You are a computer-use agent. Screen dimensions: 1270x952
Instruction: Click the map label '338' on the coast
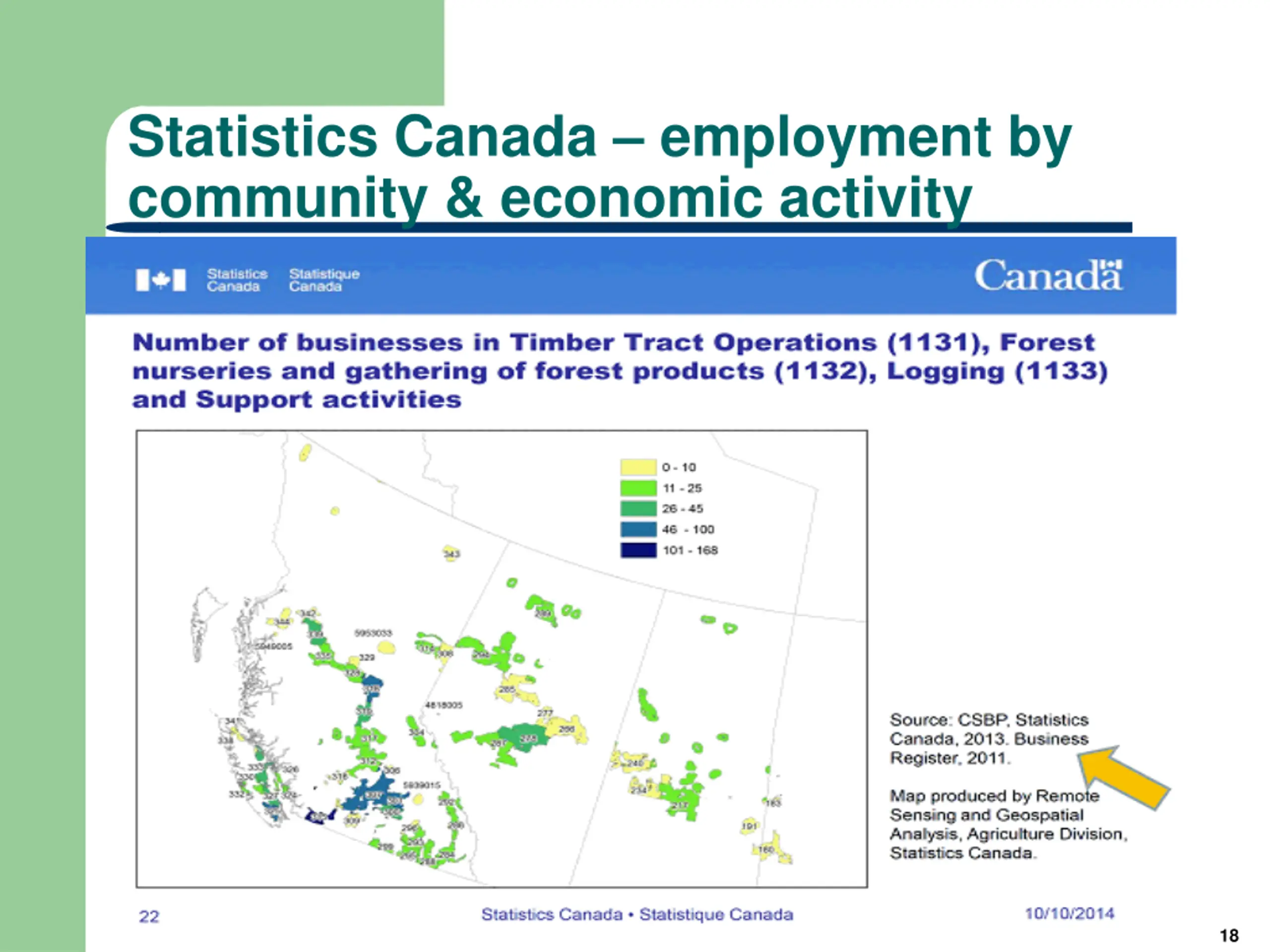point(225,740)
